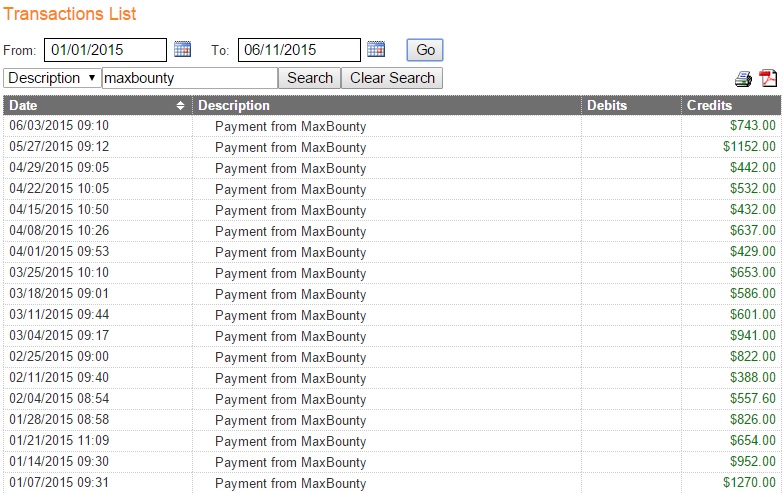Viewport: 783px width, 493px height.
Task: Open the From date calendar picker
Action: tap(182, 49)
